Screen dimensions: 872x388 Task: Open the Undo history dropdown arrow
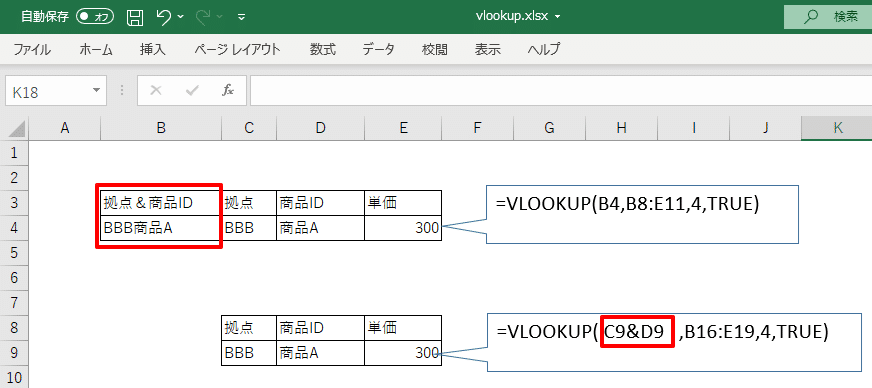(x=180, y=17)
